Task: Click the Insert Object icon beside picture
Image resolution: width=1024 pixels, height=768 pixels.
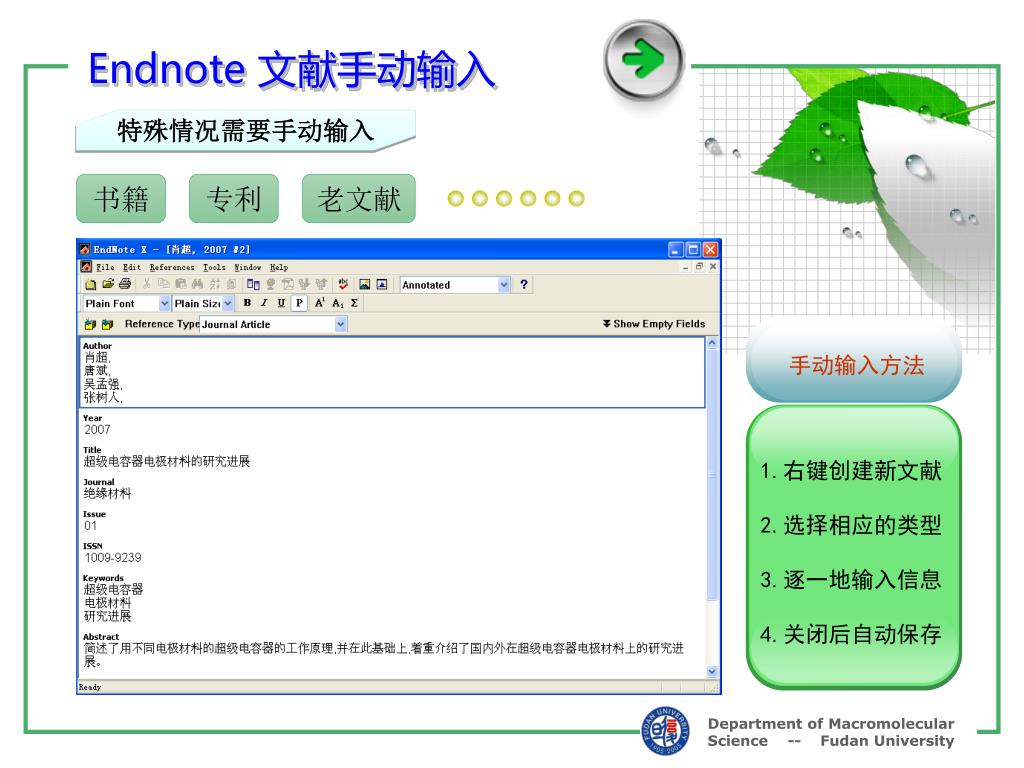Action: pos(382,284)
